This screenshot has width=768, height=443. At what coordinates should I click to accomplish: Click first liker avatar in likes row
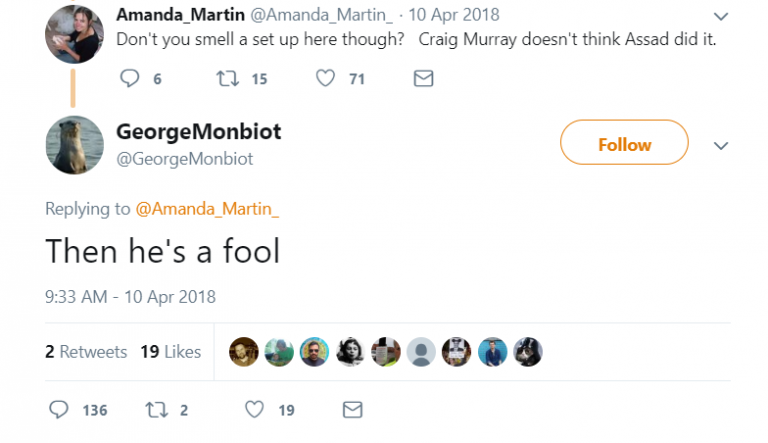(x=244, y=351)
